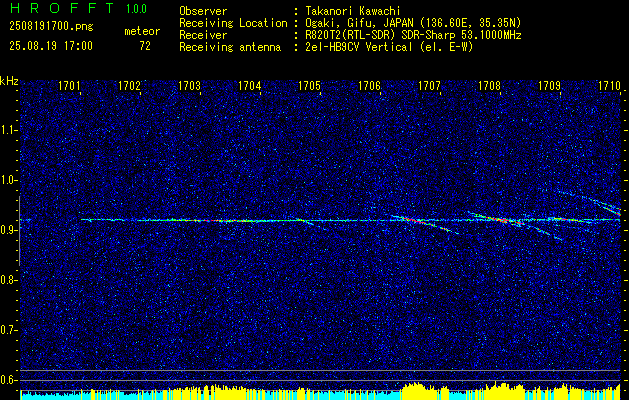Click the observer name Takanori Kawachi
The height and width of the screenshot is (400, 629).
click(x=353, y=11)
